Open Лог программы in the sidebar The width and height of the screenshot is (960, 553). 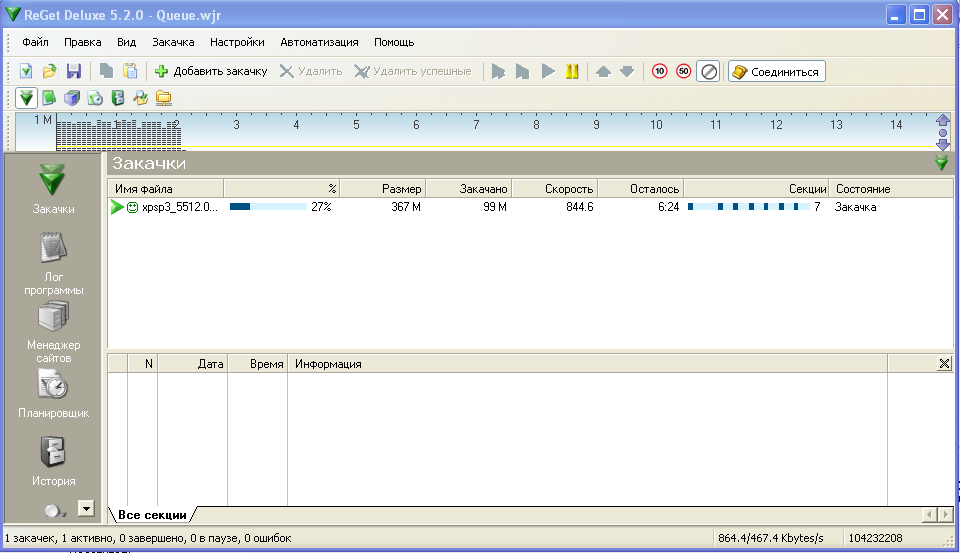point(53,263)
